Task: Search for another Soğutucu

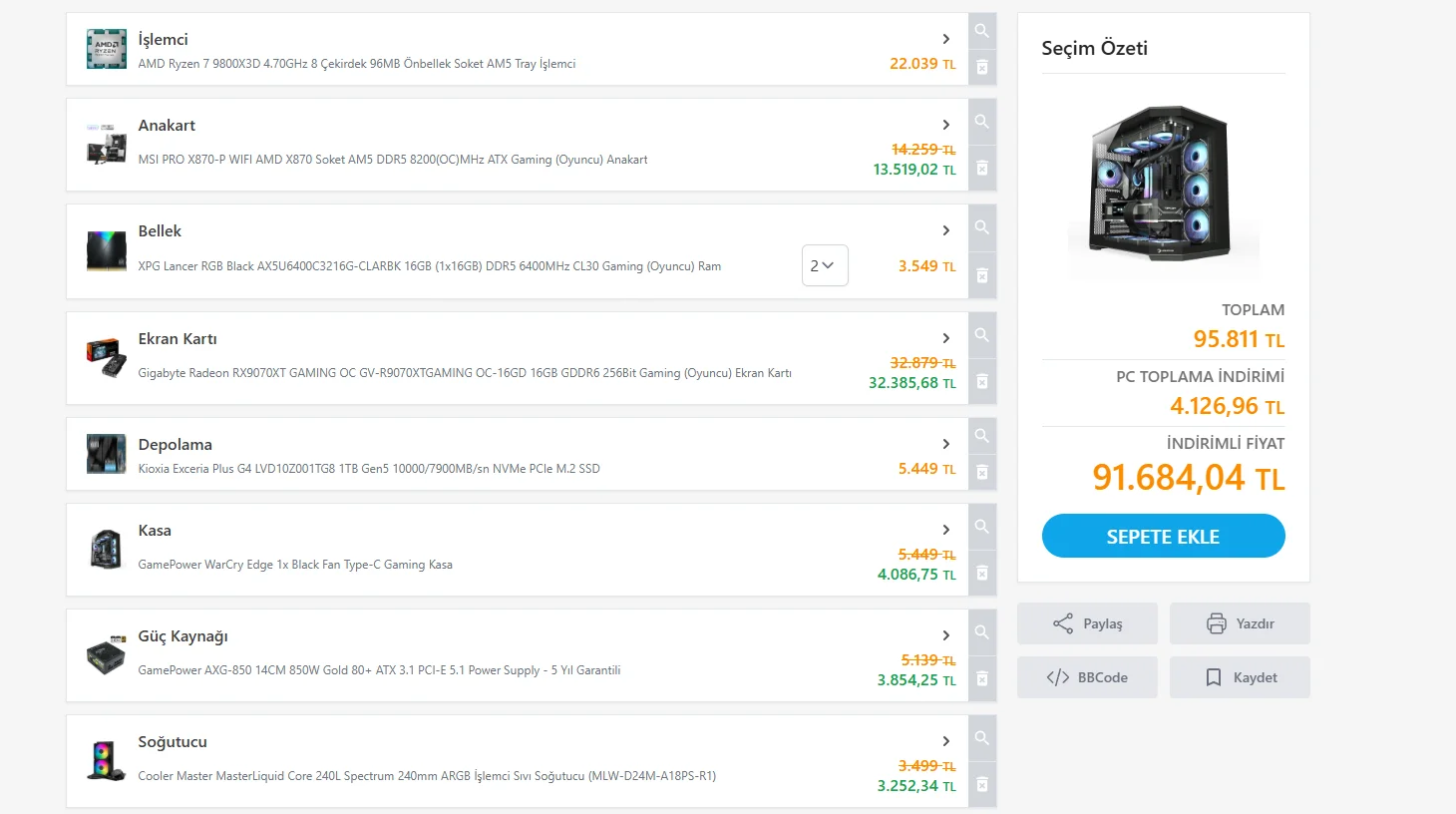Action: 982,738
